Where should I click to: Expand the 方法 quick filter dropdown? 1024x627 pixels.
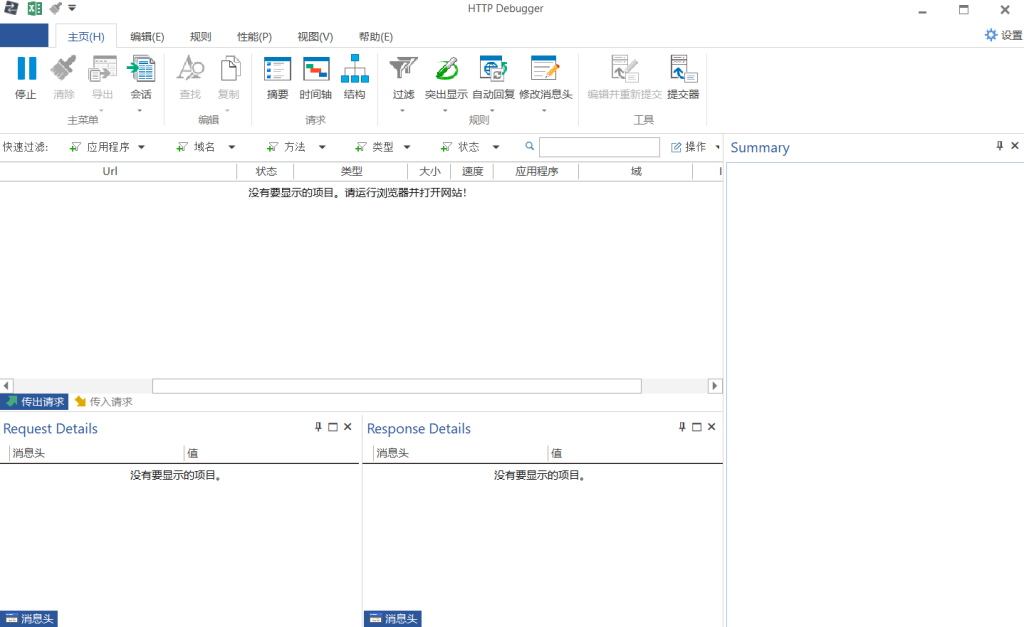click(322, 147)
